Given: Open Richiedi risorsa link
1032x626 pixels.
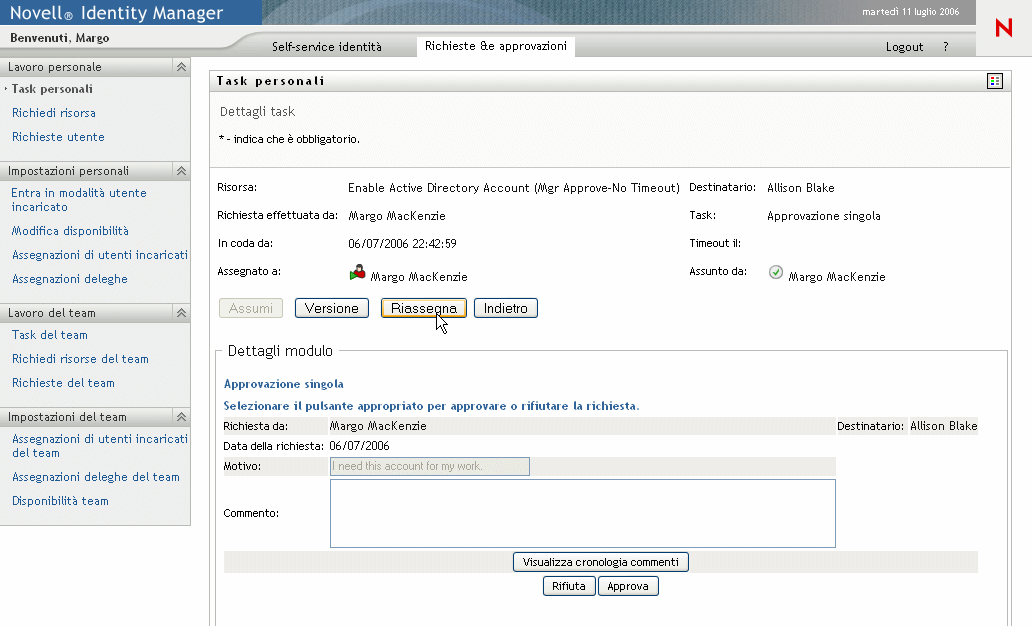Looking at the screenshot, I should click(53, 113).
